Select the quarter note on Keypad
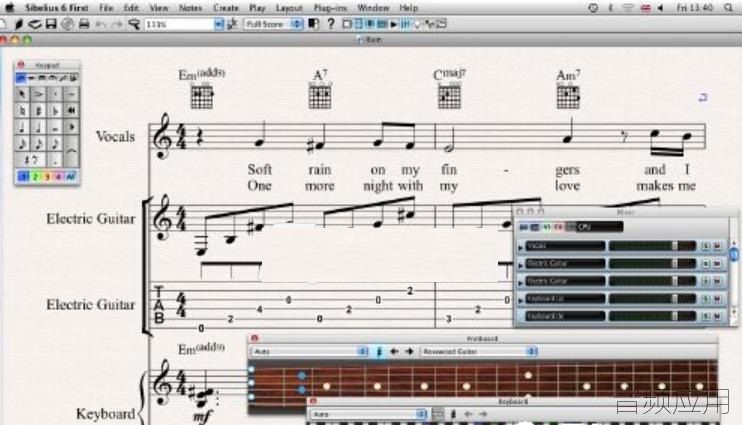 22,127
